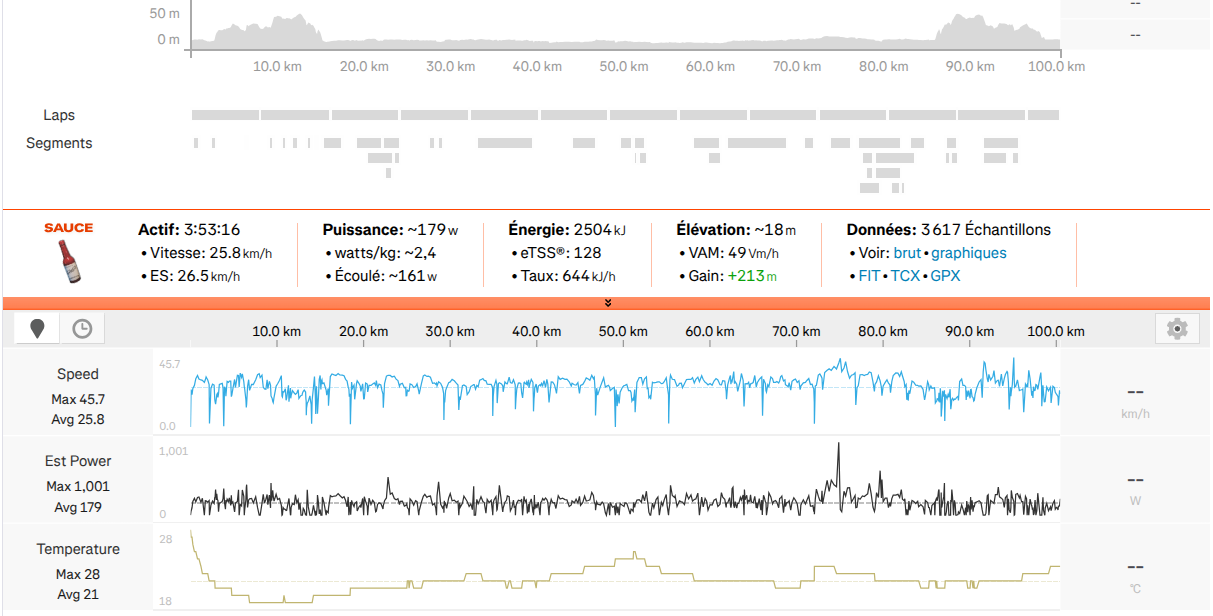Click 'Gain: +213 m' value
This screenshot has height=616, width=1213.
[732, 276]
